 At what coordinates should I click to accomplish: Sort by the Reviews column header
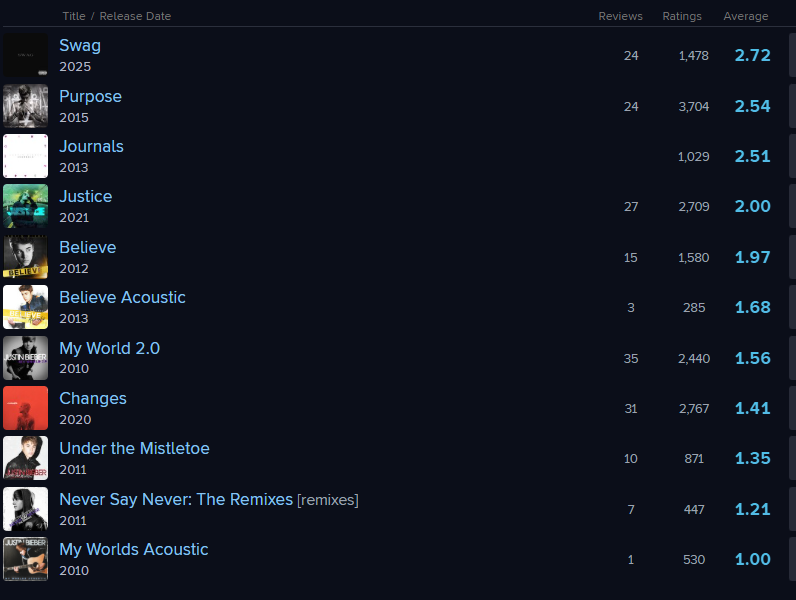pyautogui.click(x=620, y=16)
